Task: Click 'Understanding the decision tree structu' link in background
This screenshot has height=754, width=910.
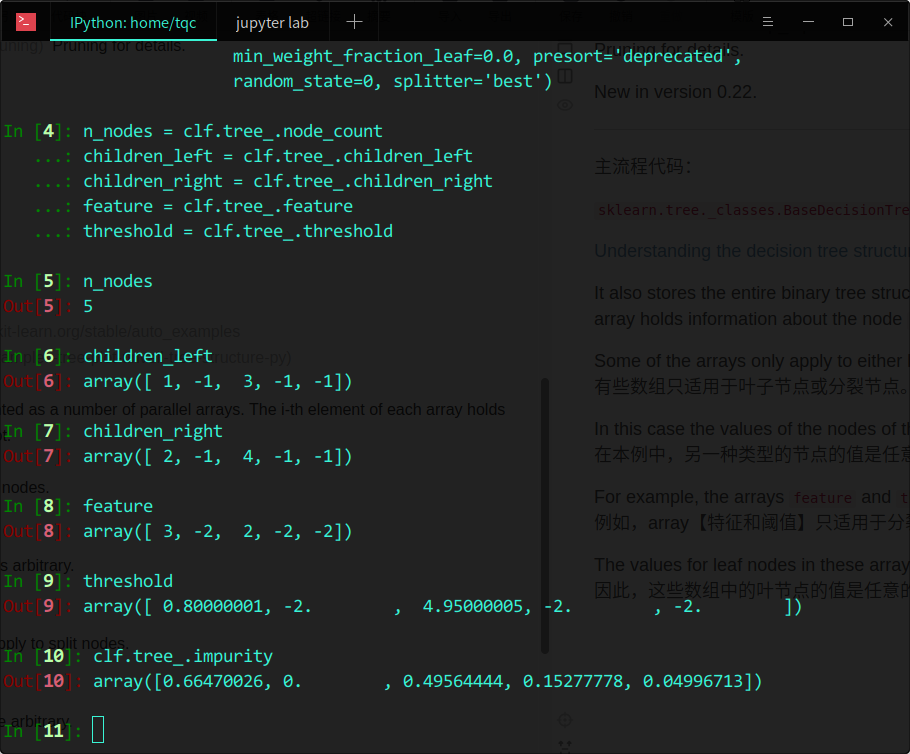Action: click(752, 251)
